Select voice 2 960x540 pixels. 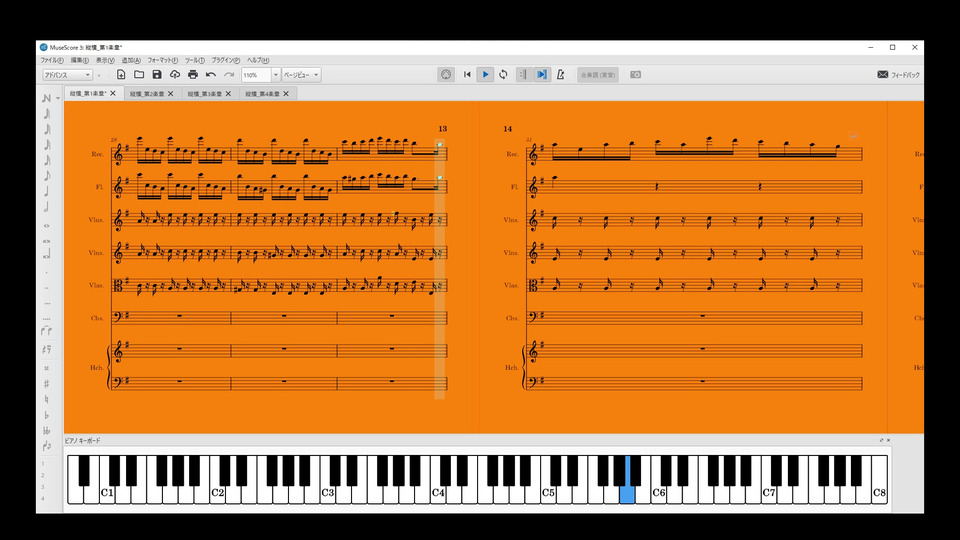43,476
